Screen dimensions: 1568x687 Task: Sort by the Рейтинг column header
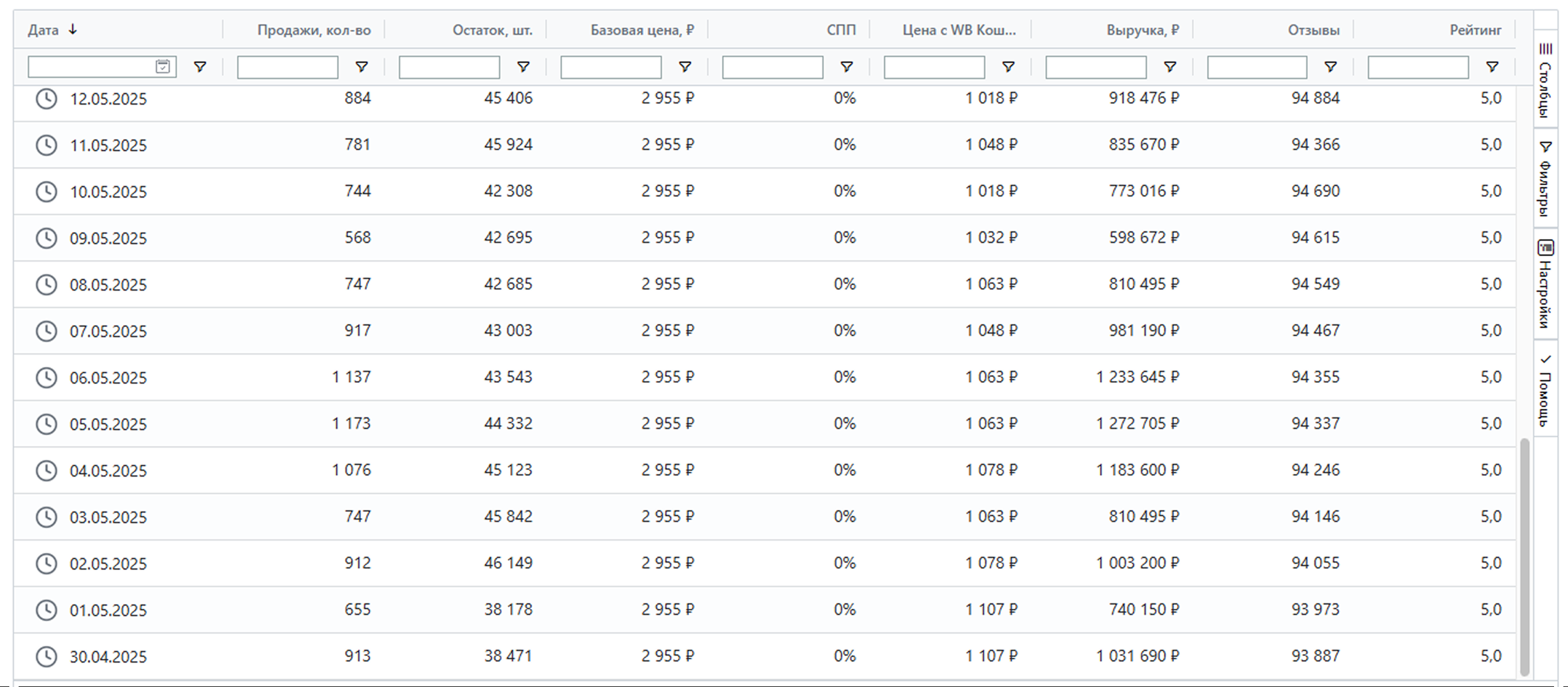pos(1475,30)
